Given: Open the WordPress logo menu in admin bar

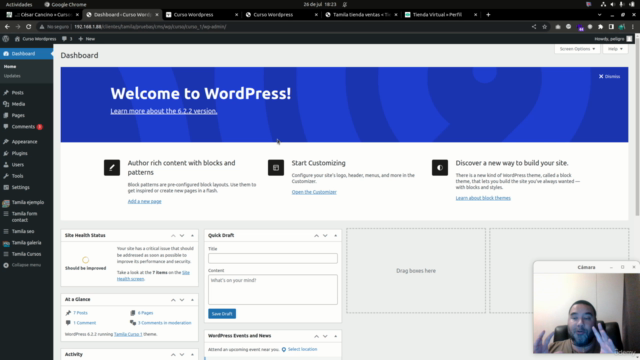Looking at the screenshot, I should pos(6,39).
